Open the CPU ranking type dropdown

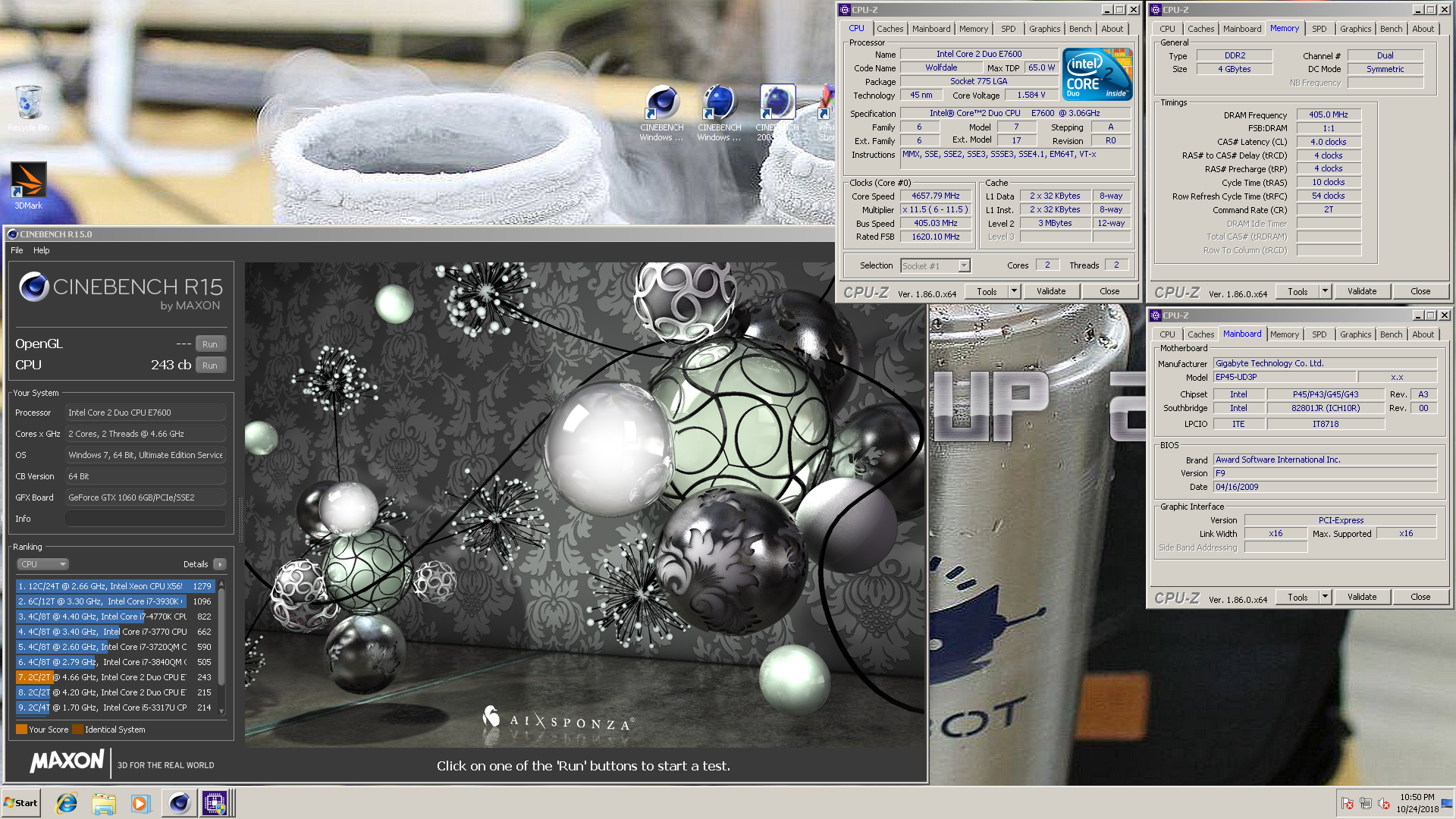coord(42,564)
